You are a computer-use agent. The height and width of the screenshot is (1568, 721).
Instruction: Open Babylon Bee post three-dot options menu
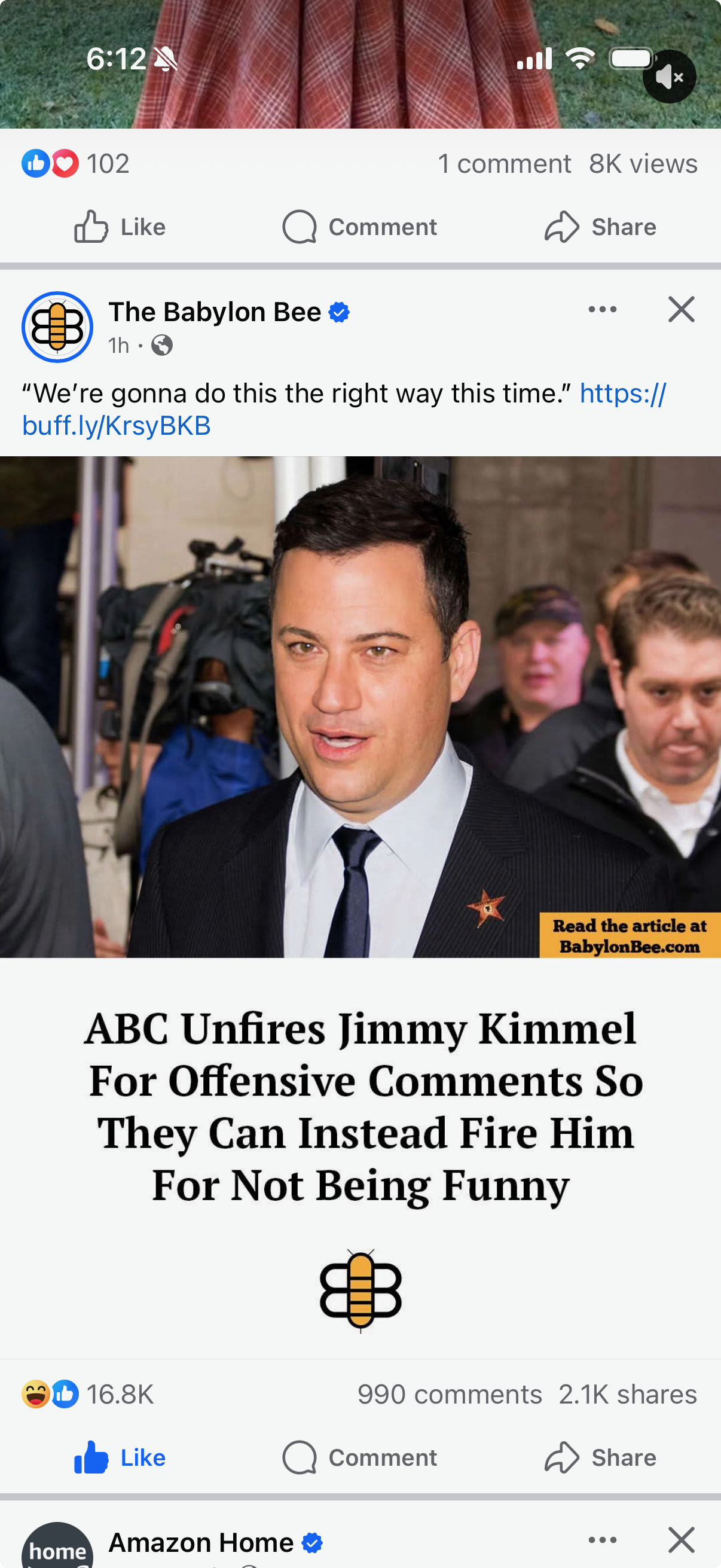pyautogui.click(x=603, y=309)
